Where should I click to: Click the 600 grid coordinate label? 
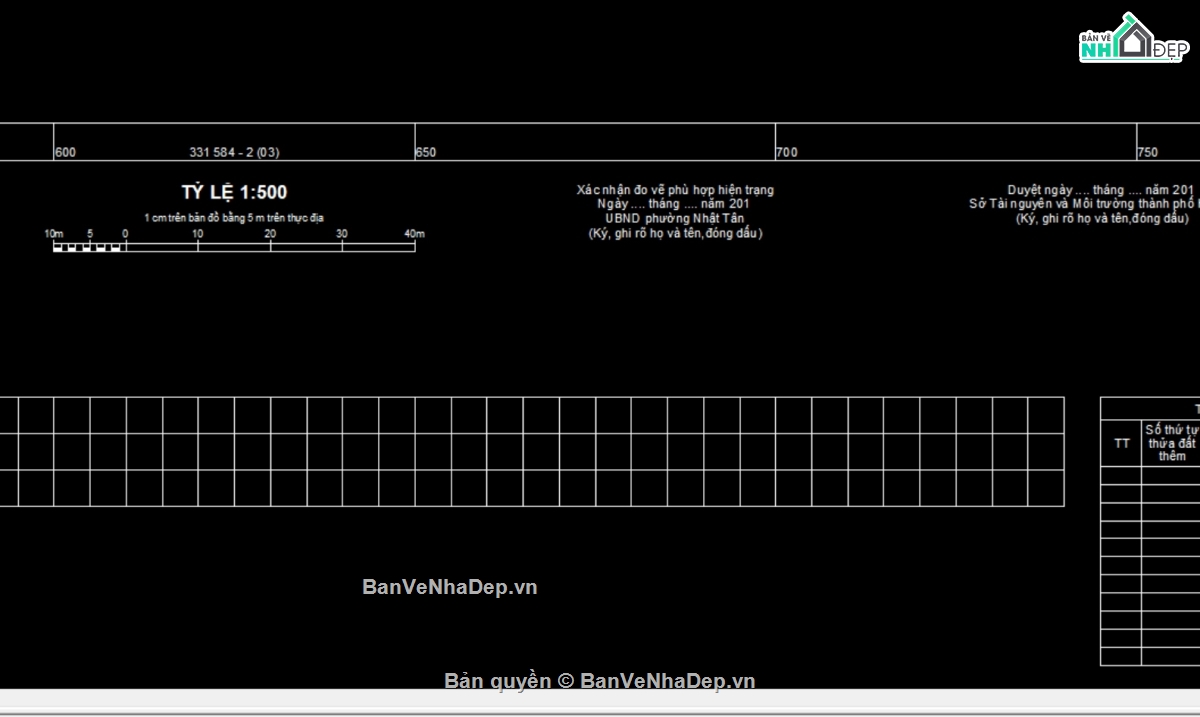click(x=65, y=153)
